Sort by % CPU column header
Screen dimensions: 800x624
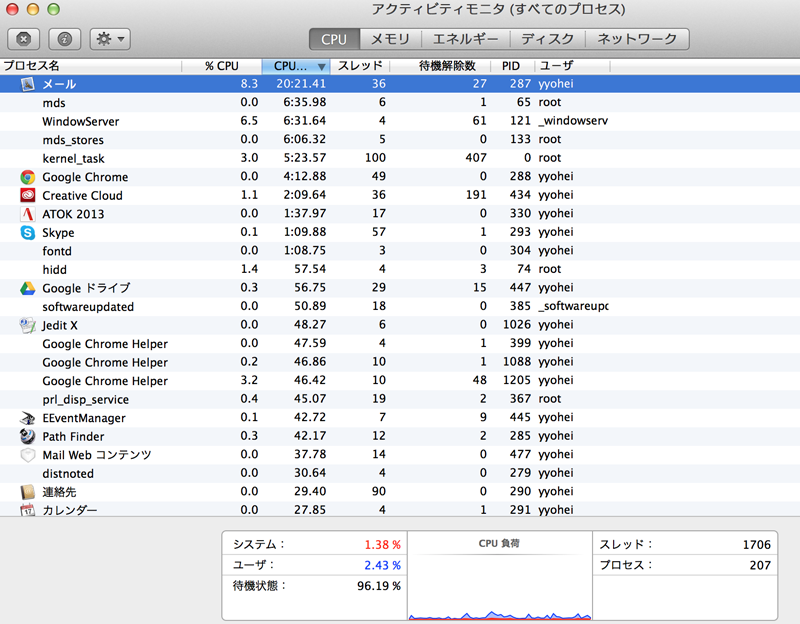(x=221, y=66)
